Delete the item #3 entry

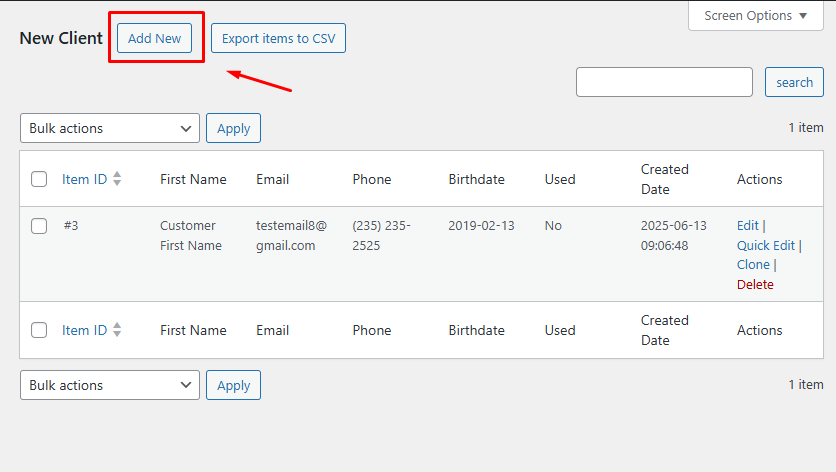(x=755, y=284)
